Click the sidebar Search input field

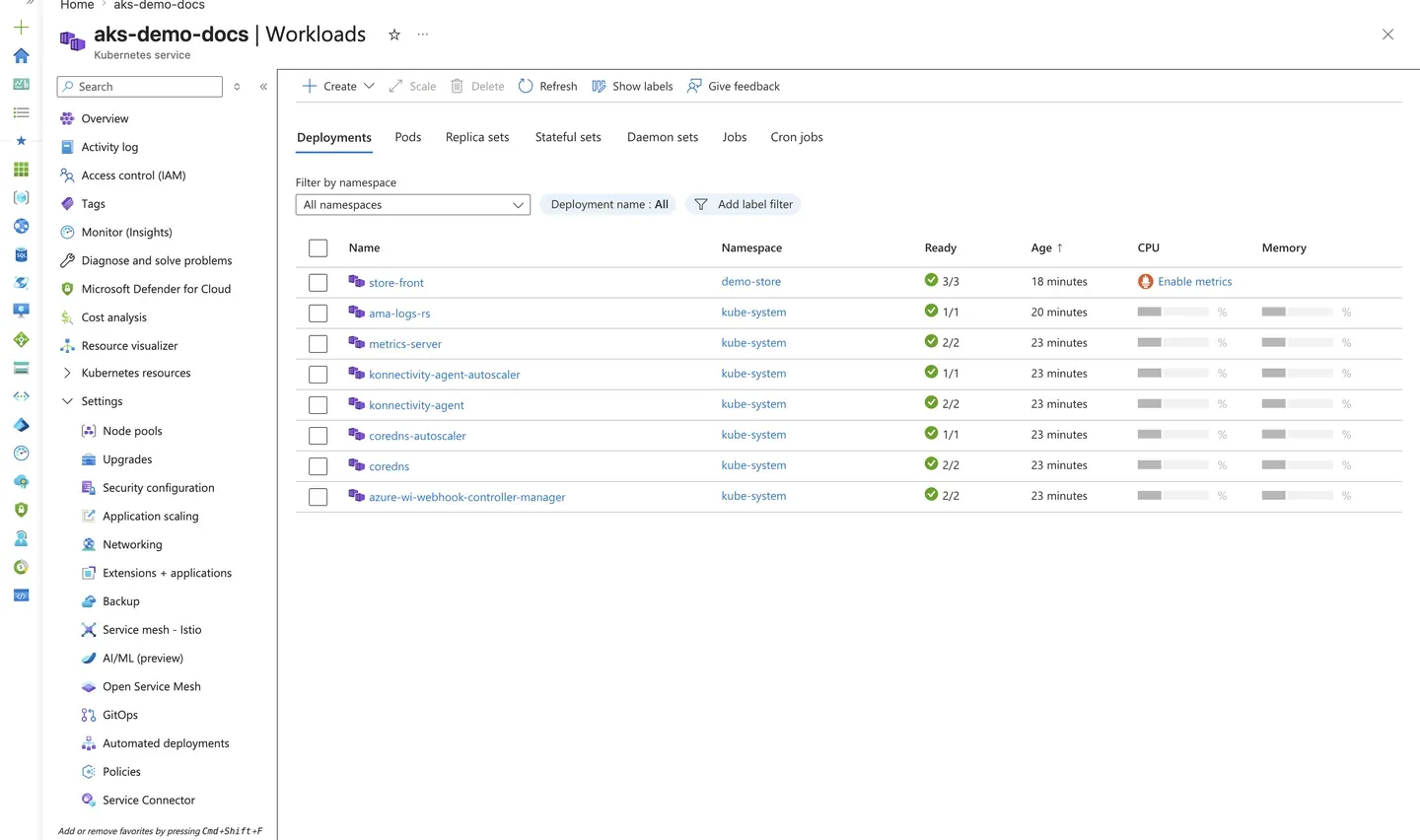click(140, 87)
